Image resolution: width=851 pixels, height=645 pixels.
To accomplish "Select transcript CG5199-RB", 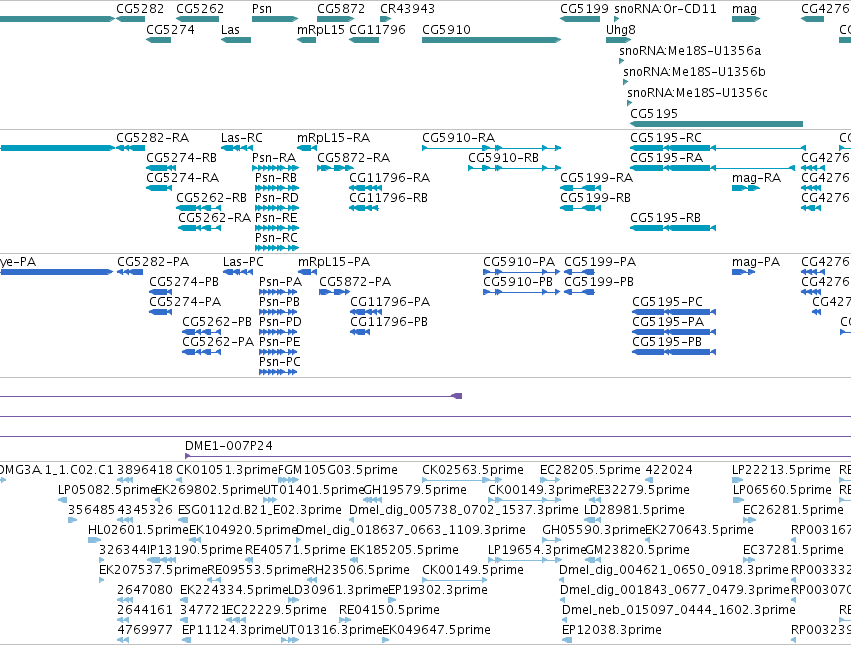I will click(x=580, y=207).
